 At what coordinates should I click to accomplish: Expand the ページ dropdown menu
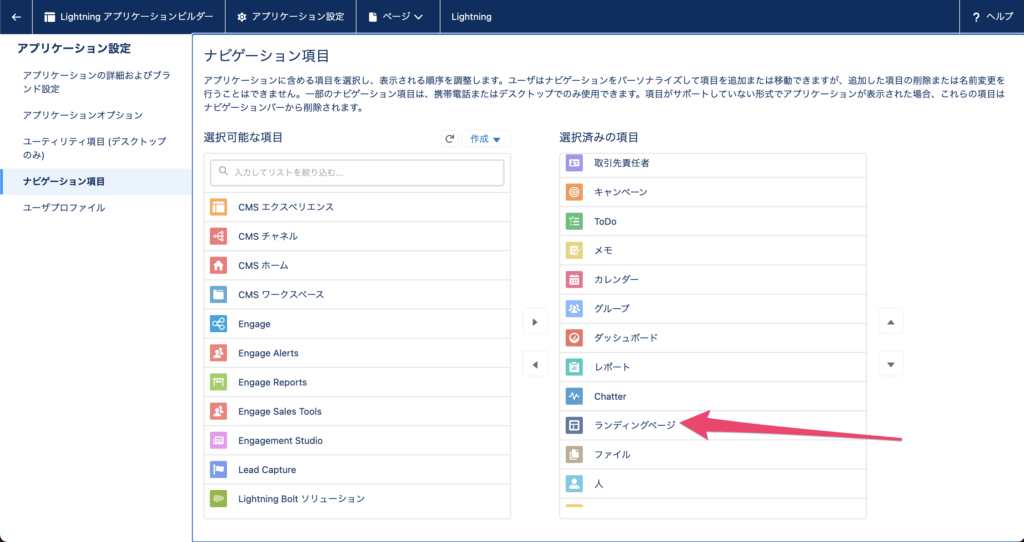pyautogui.click(x=397, y=17)
